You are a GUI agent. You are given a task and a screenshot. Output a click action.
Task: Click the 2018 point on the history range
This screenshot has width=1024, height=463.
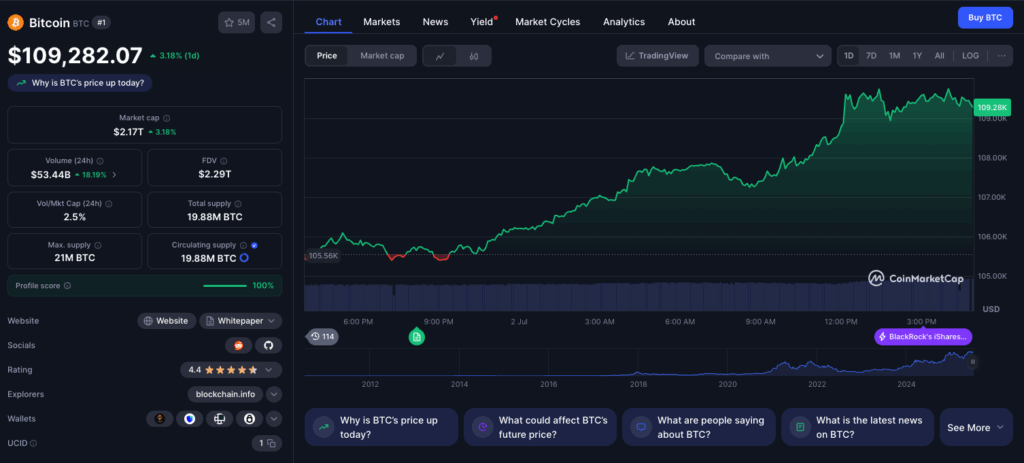(638, 384)
